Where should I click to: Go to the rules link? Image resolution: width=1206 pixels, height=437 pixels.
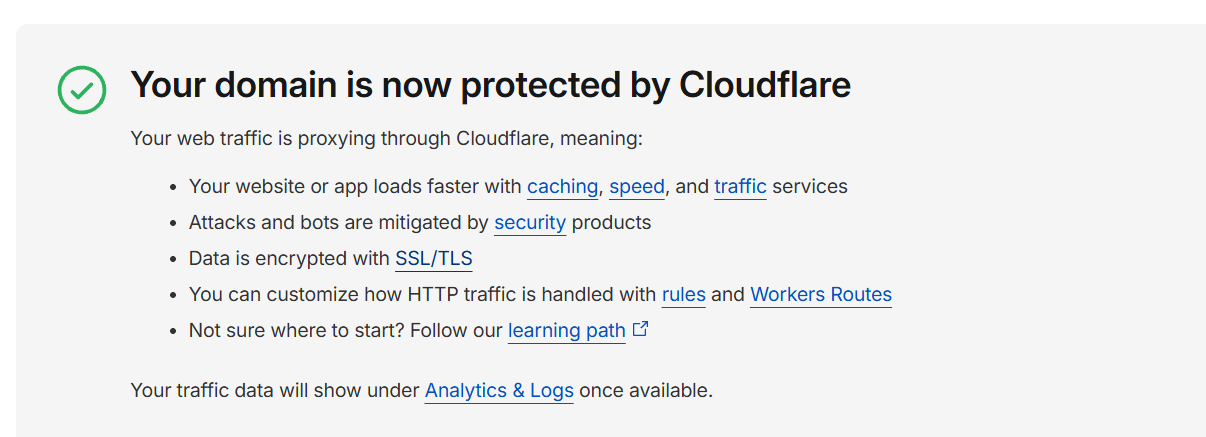(x=684, y=294)
